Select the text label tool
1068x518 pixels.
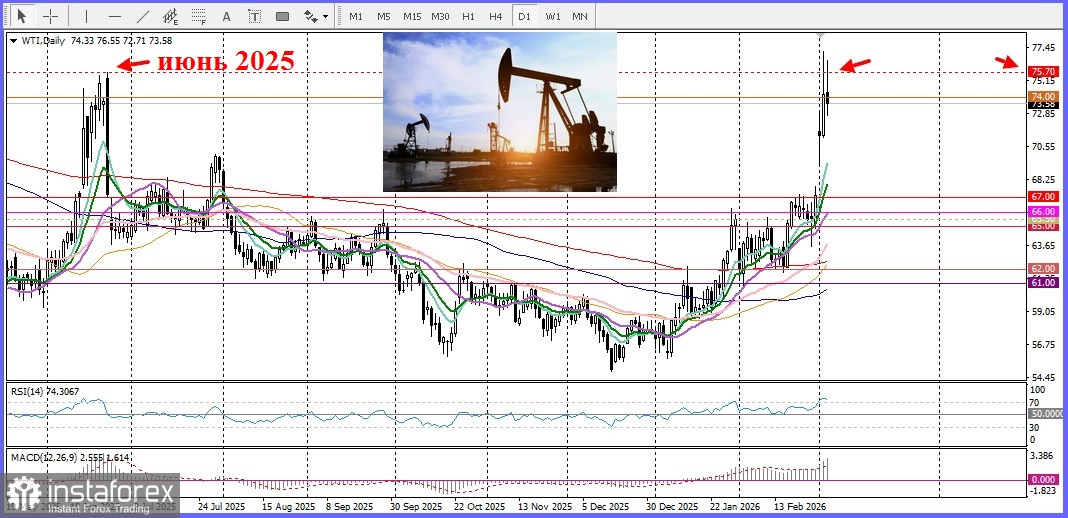coord(255,16)
